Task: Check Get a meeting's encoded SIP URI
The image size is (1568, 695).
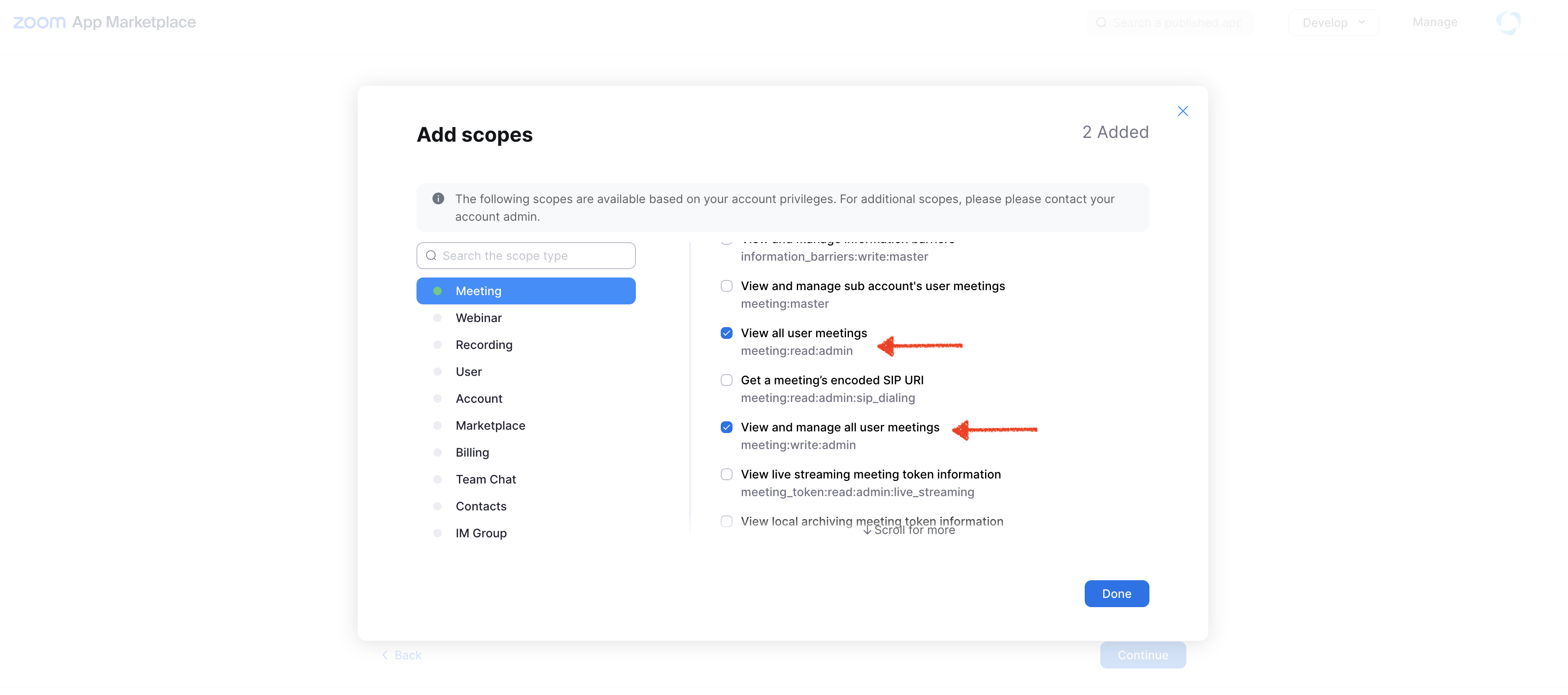Action: pos(726,380)
